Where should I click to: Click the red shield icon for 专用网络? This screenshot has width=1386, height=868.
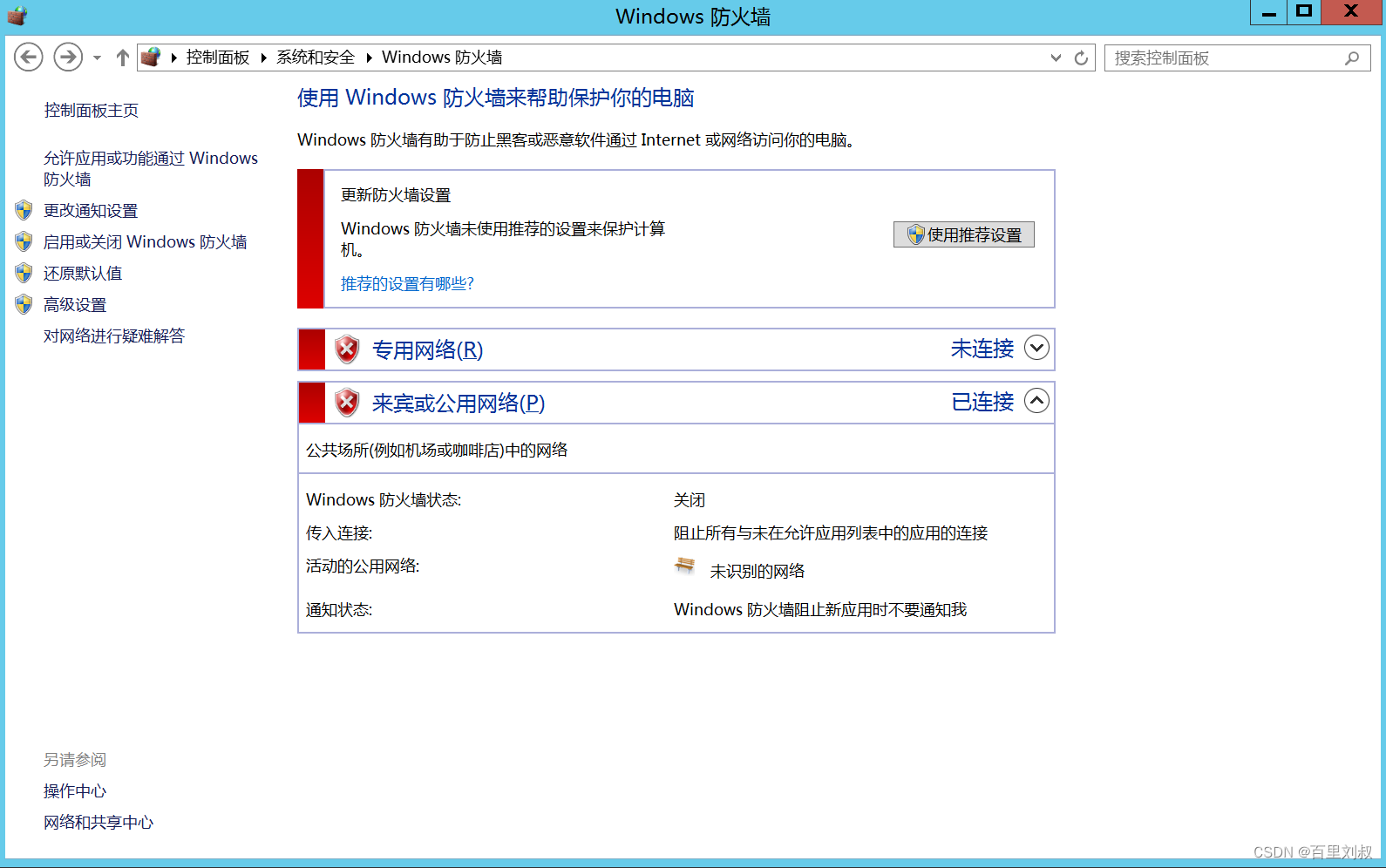[x=347, y=349]
